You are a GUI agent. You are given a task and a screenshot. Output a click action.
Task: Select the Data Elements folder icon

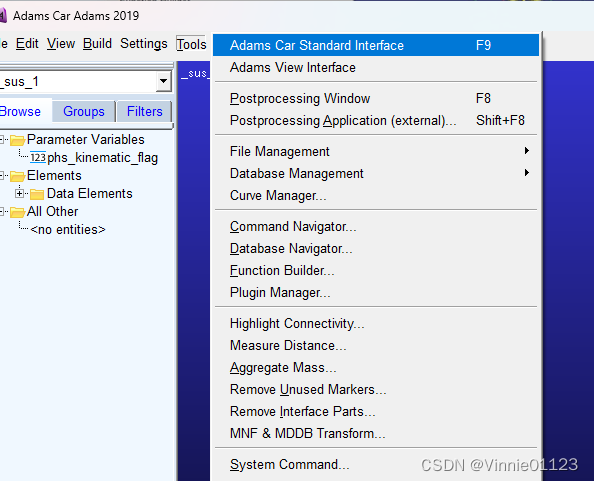pyautogui.click(x=37, y=194)
